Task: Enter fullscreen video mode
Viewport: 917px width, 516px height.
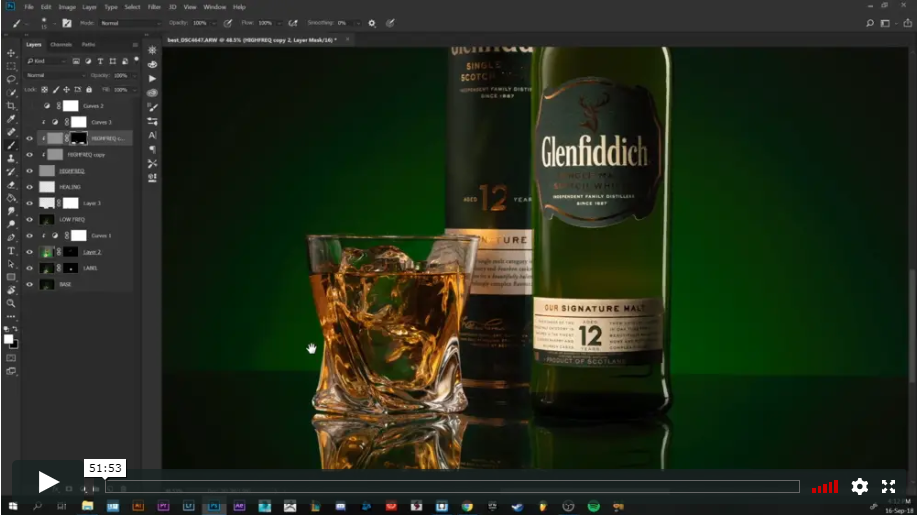Action: point(888,486)
